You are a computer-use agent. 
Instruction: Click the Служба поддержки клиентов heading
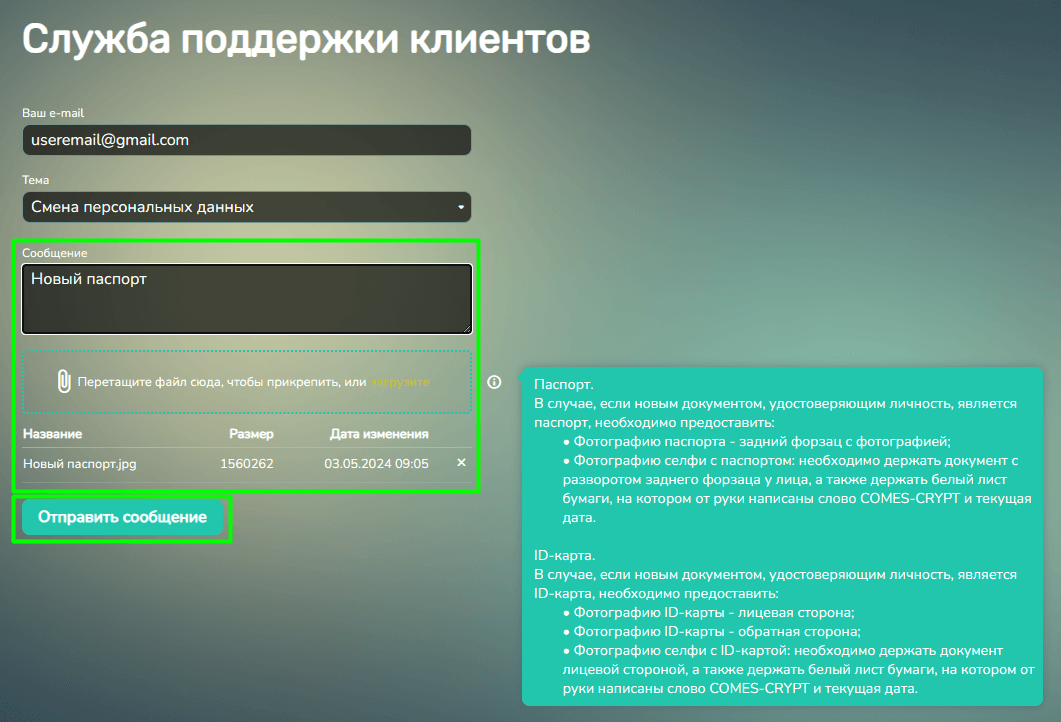(306, 40)
